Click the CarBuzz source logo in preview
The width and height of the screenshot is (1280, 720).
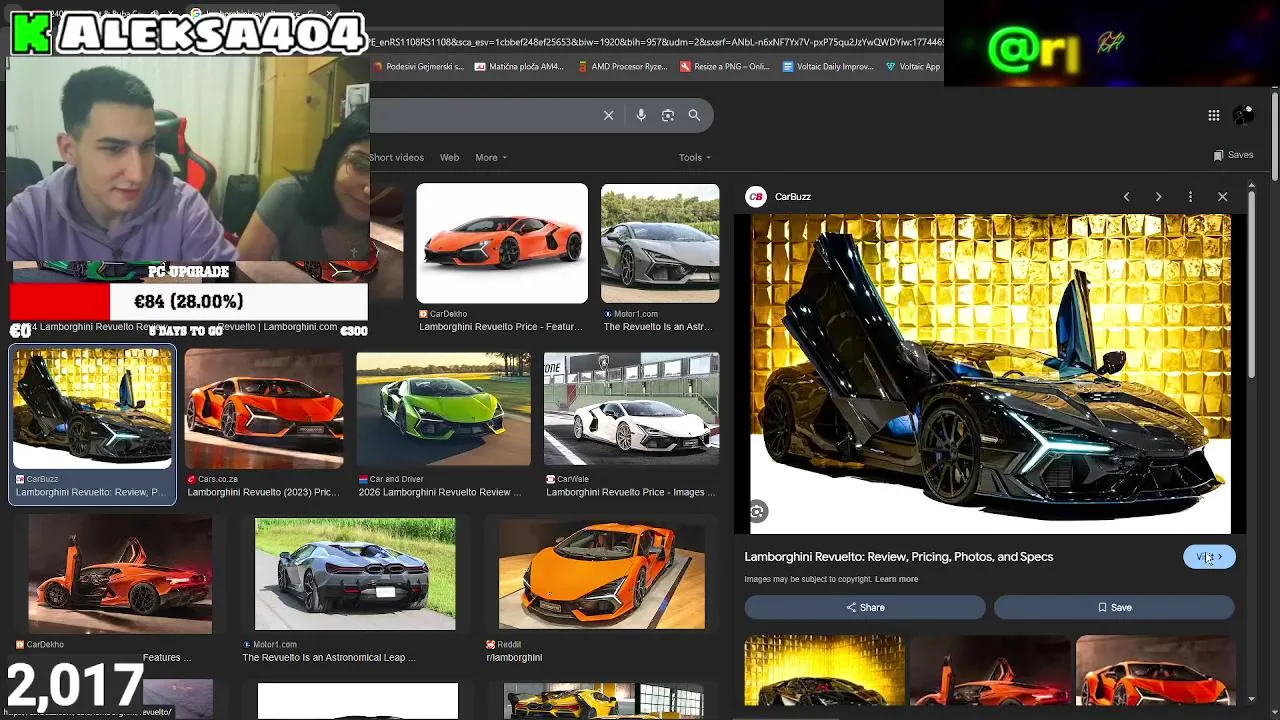click(x=756, y=197)
